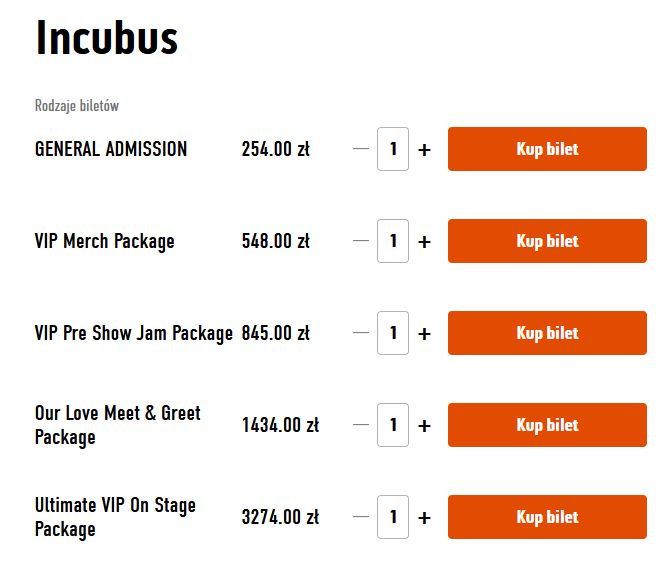Buy the GENERAL ADMISSION ticket
This screenshot has height=569, width=668.
(x=547, y=149)
